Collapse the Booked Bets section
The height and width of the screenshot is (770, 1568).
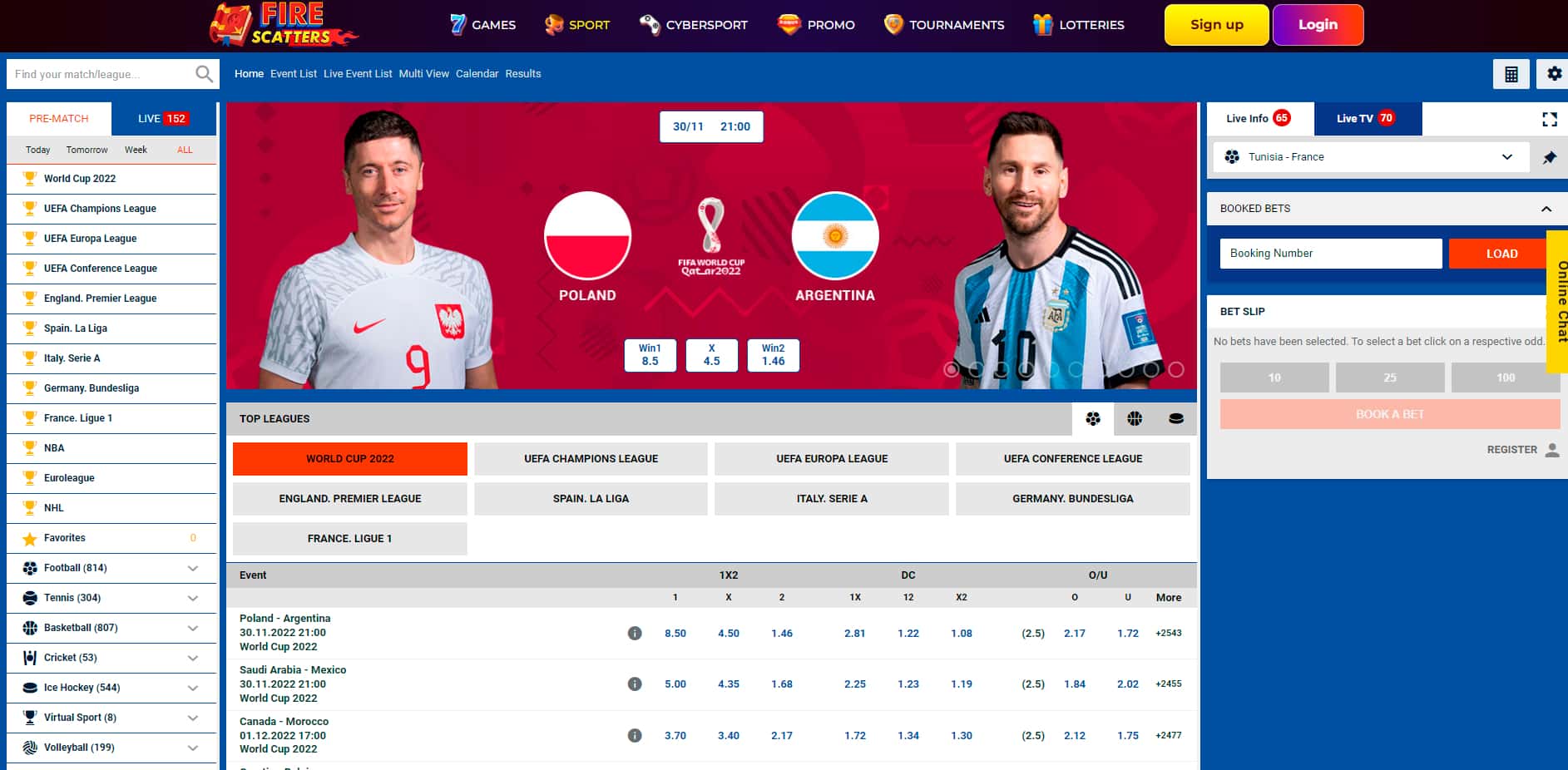point(1546,209)
